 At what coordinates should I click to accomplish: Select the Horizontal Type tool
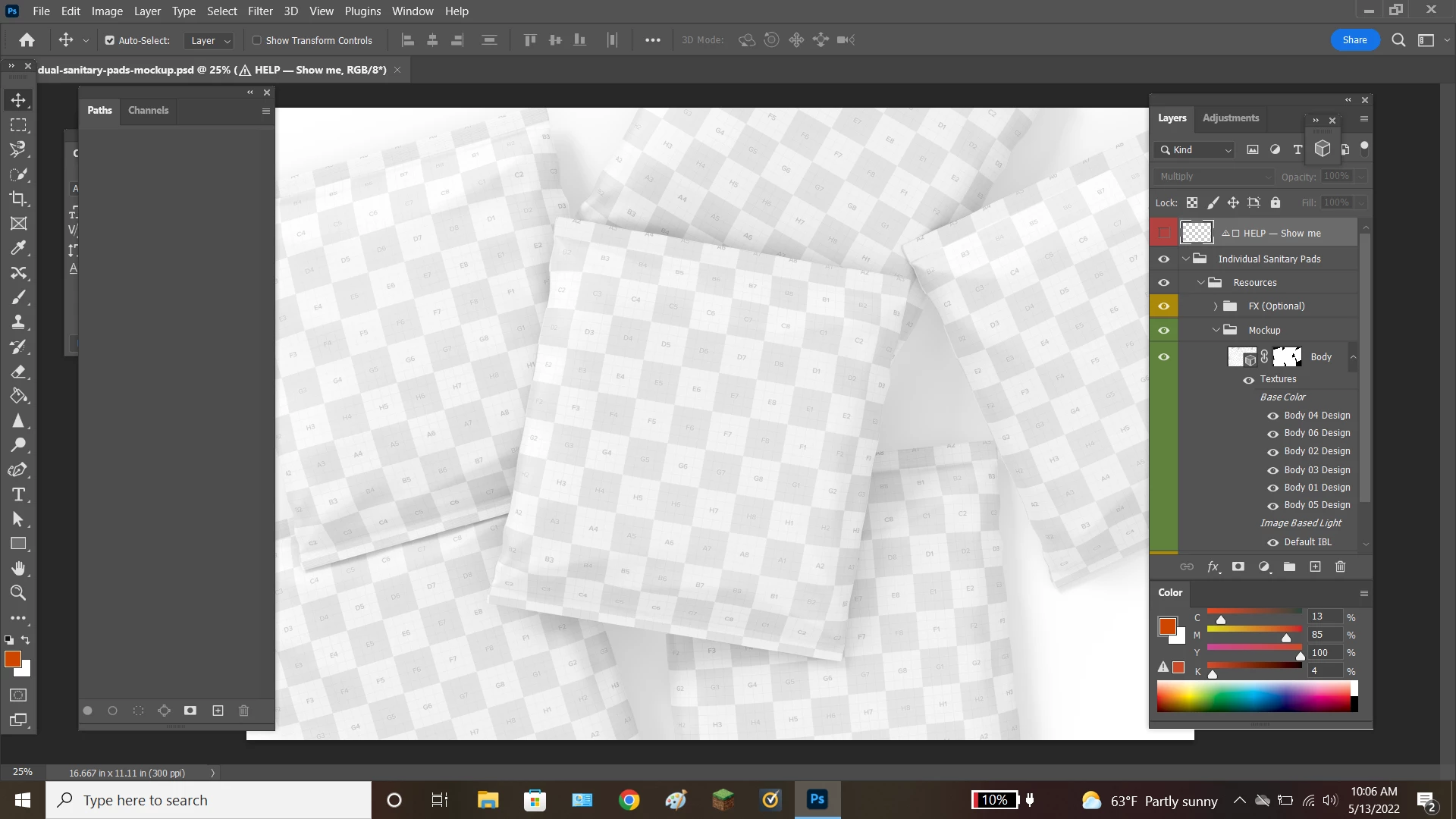pos(18,494)
